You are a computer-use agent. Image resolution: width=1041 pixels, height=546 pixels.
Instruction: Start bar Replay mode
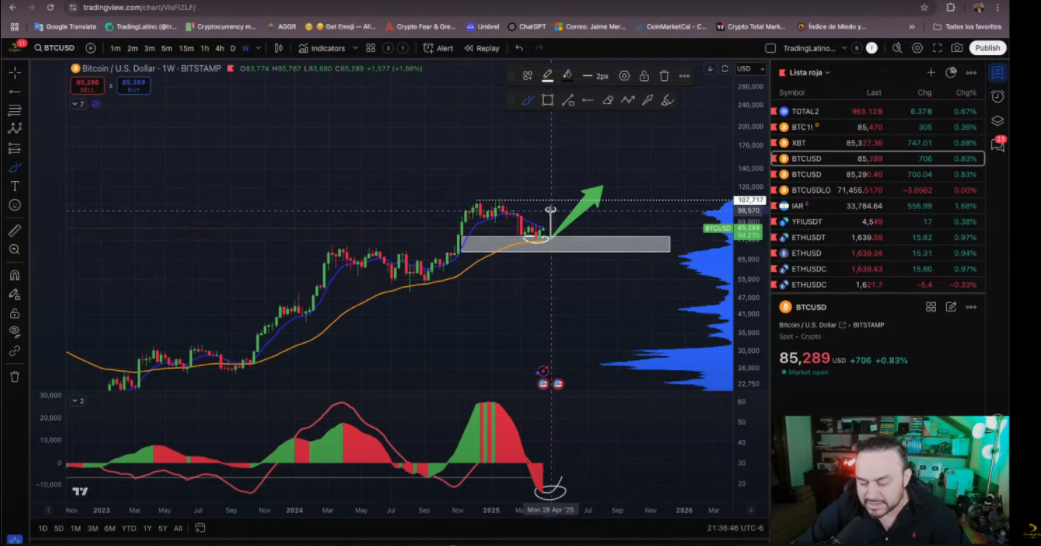(482, 48)
